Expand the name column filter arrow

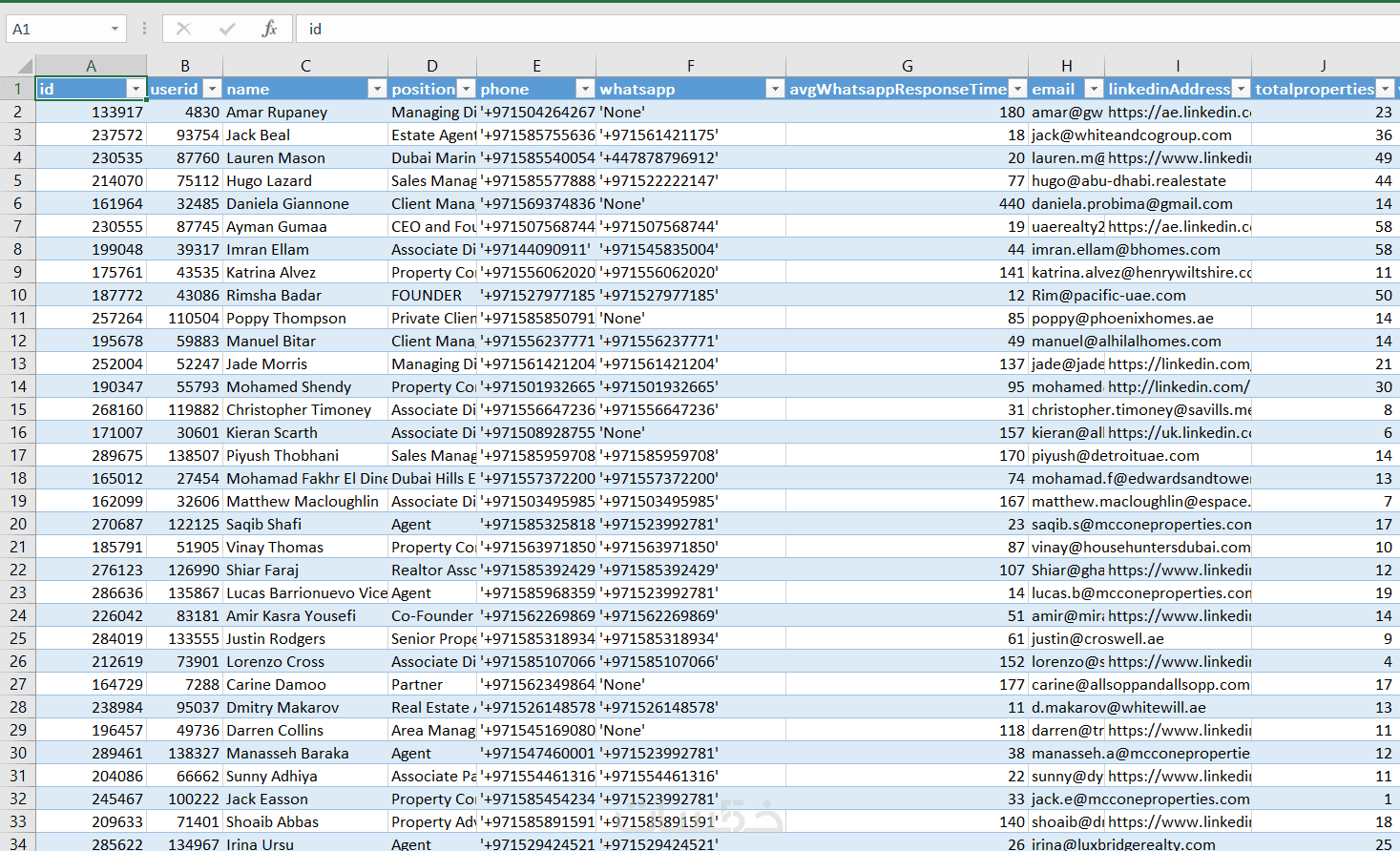click(377, 89)
